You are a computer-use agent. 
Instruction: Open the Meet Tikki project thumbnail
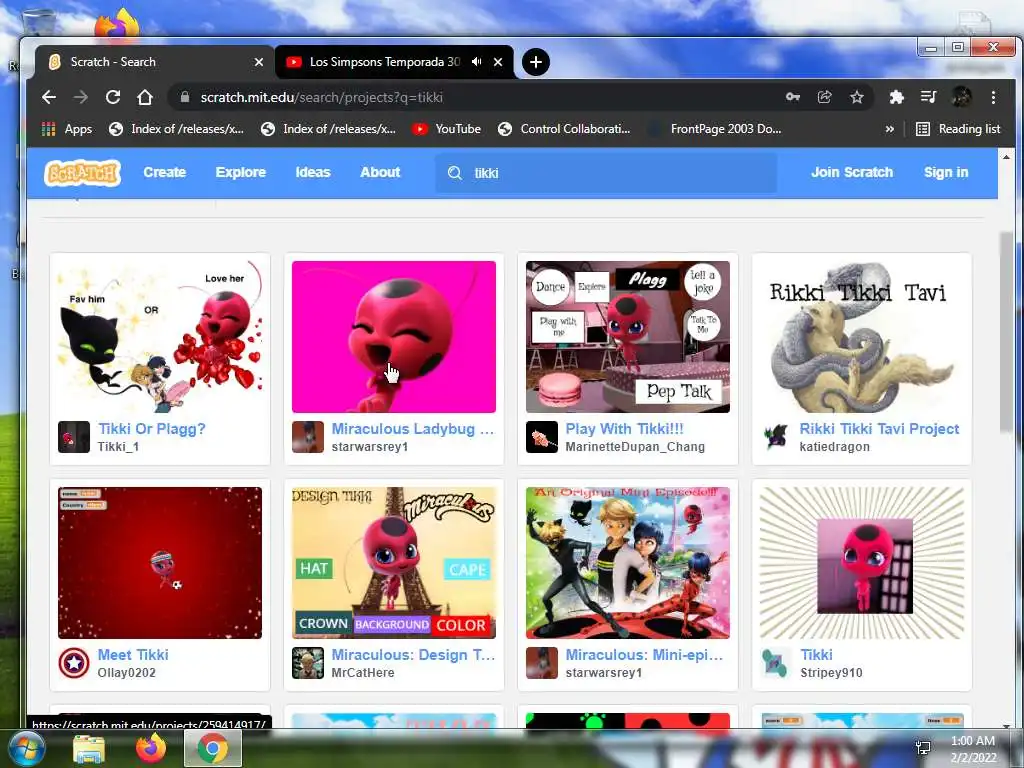pos(160,563)
